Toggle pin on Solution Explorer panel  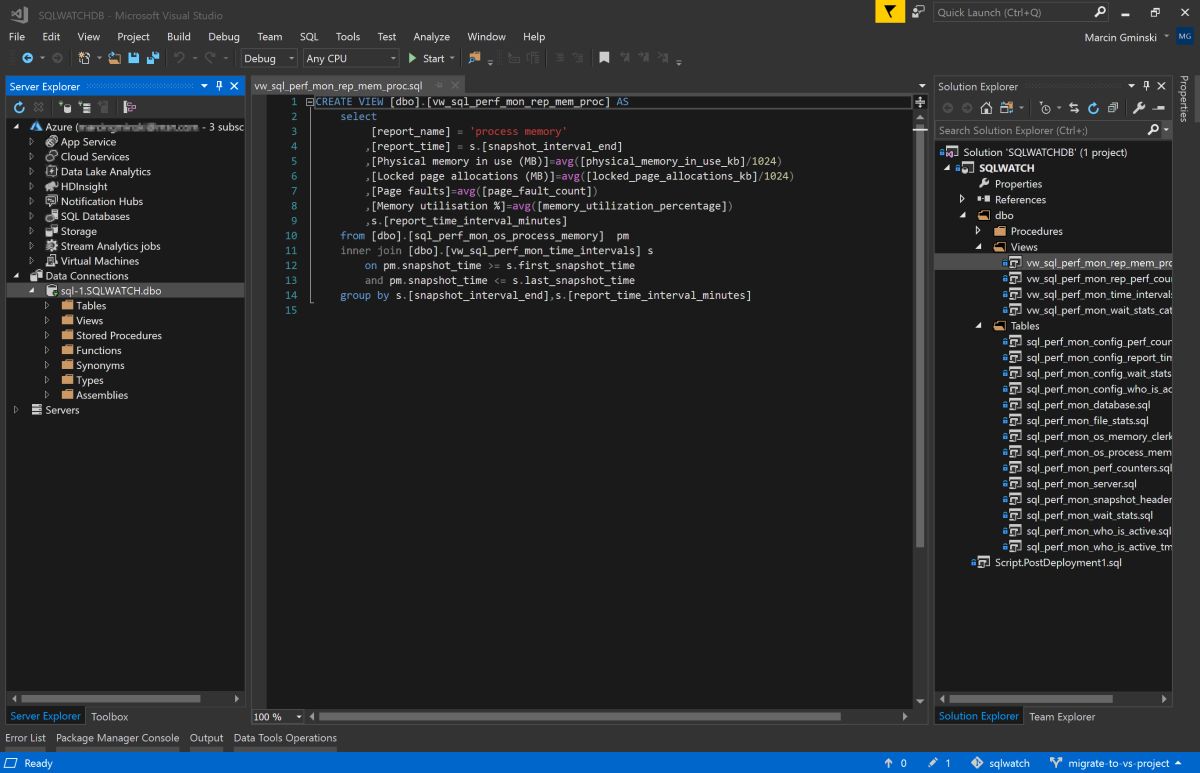coord(1146,86)
